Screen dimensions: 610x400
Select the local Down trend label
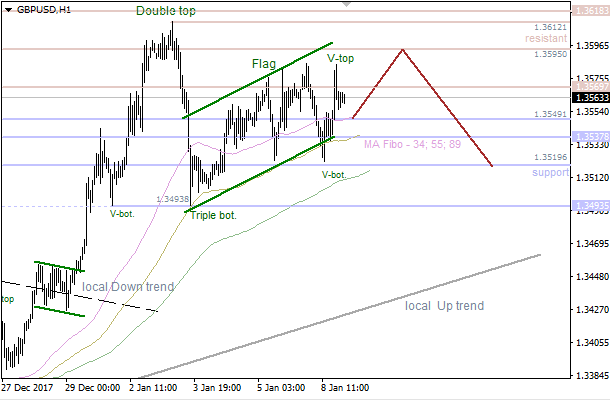click(x=128, y=286)
